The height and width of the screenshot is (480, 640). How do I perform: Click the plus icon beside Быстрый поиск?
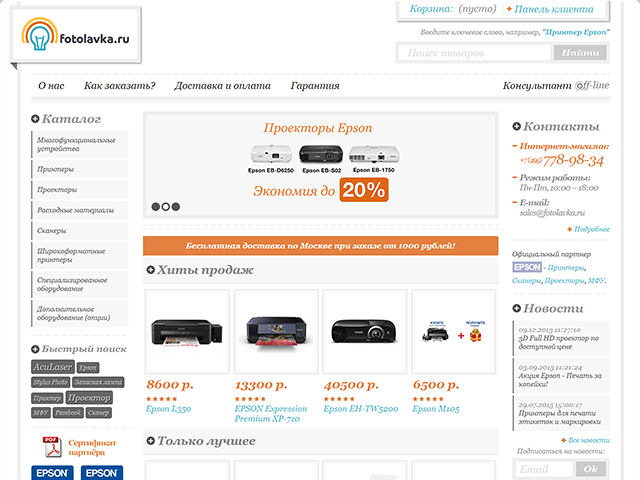coord(35,349)
